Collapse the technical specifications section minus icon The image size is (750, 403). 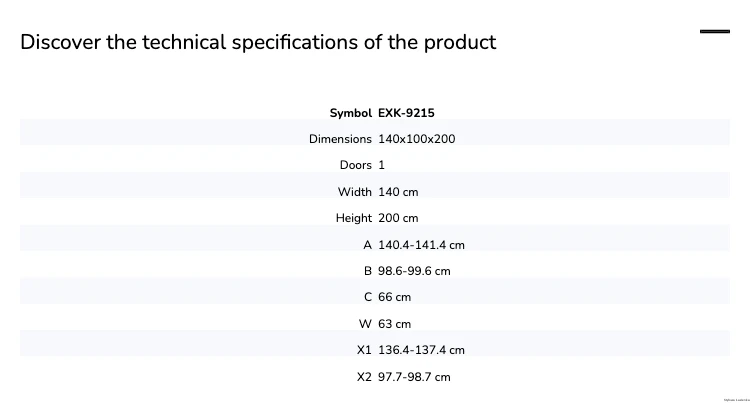click(715, 32)
